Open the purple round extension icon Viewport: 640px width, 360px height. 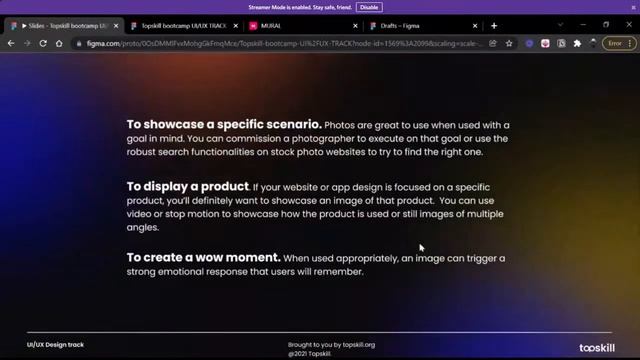[529, 43]
